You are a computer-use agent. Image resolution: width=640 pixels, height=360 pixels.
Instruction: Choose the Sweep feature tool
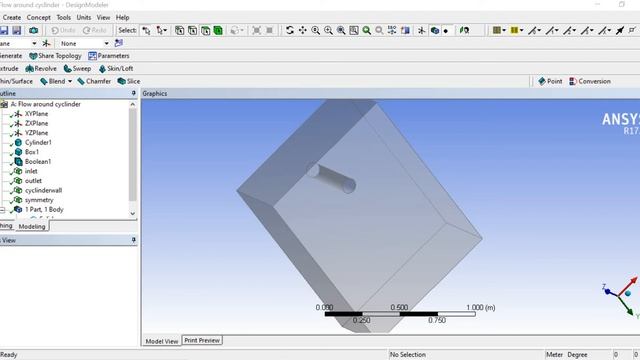[x=77, y=69]
